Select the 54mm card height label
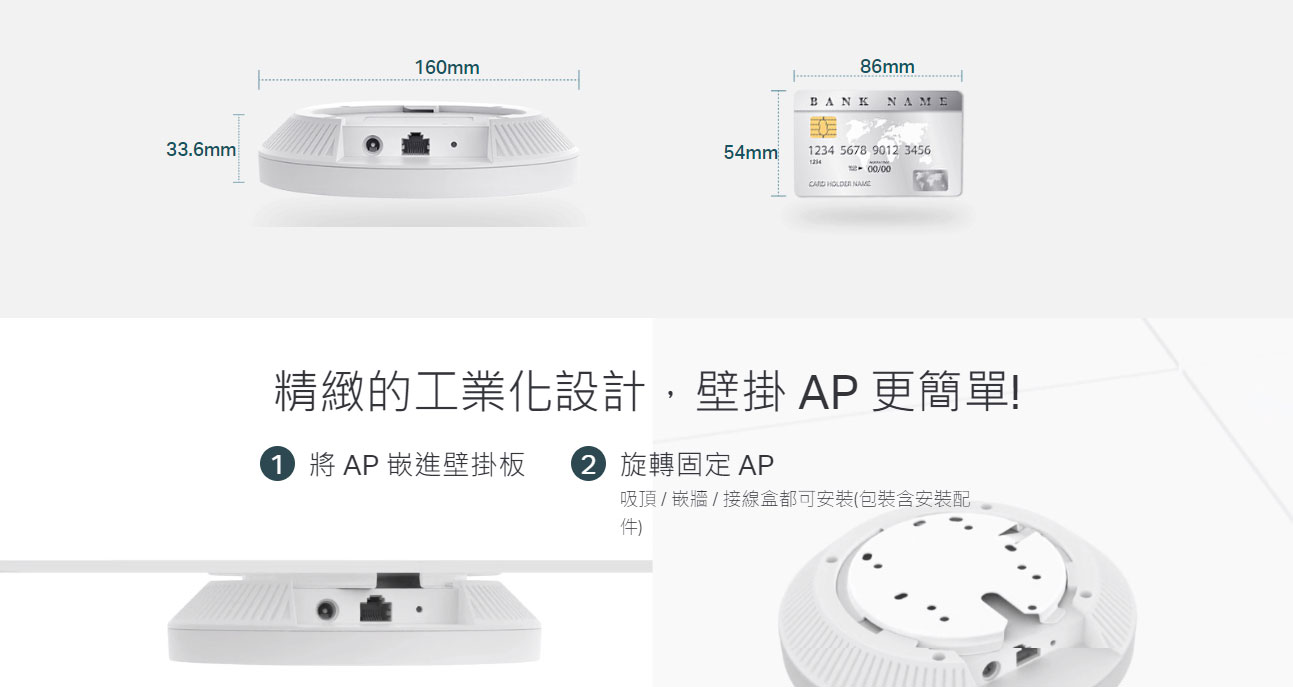Image resolution: width=1293 pixels, height=687 pixels. point(751,152)
